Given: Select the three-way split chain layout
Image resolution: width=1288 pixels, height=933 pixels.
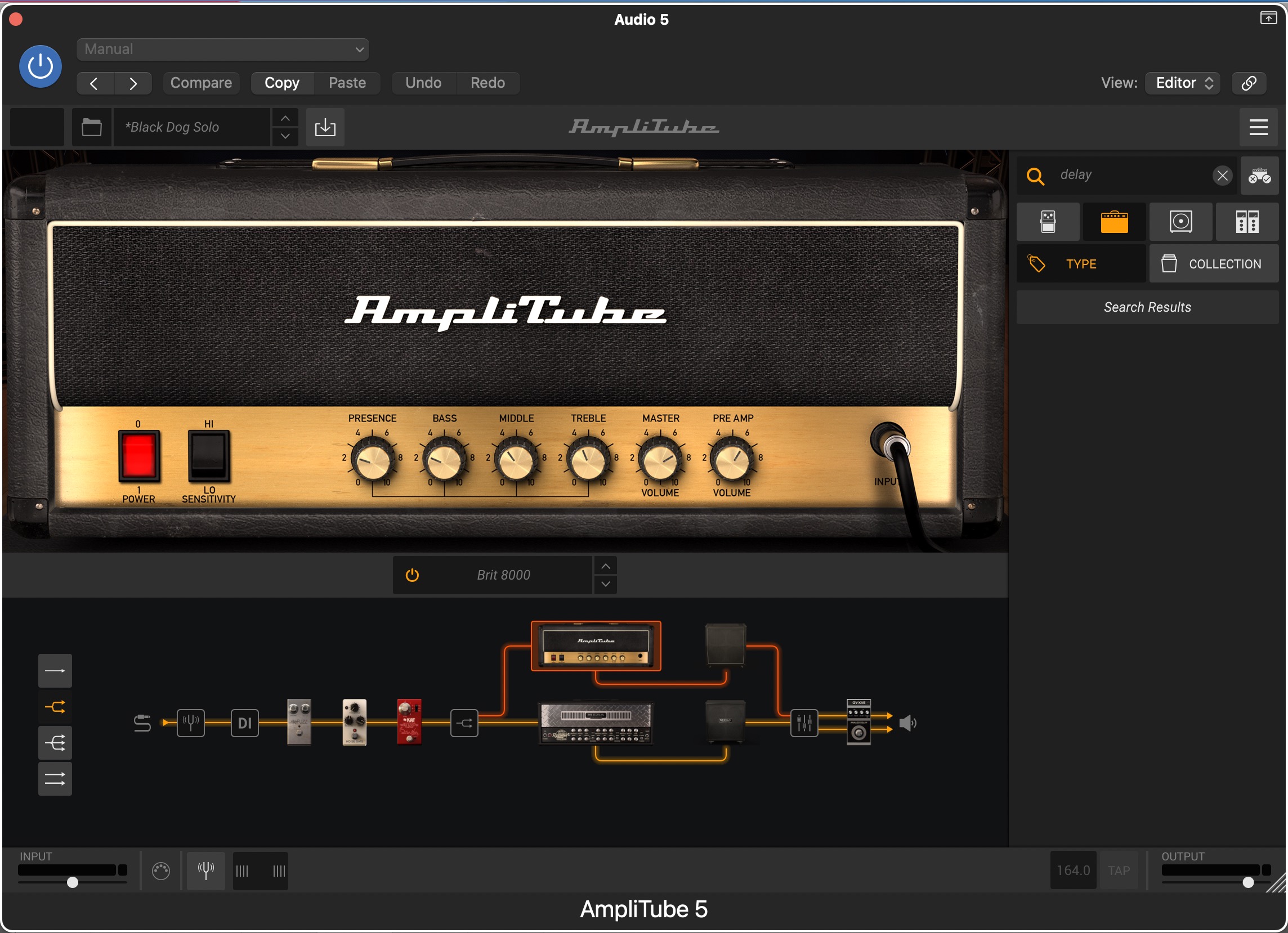Looking at the screenshot, I should pyautogui.click(x=55, y=743).
